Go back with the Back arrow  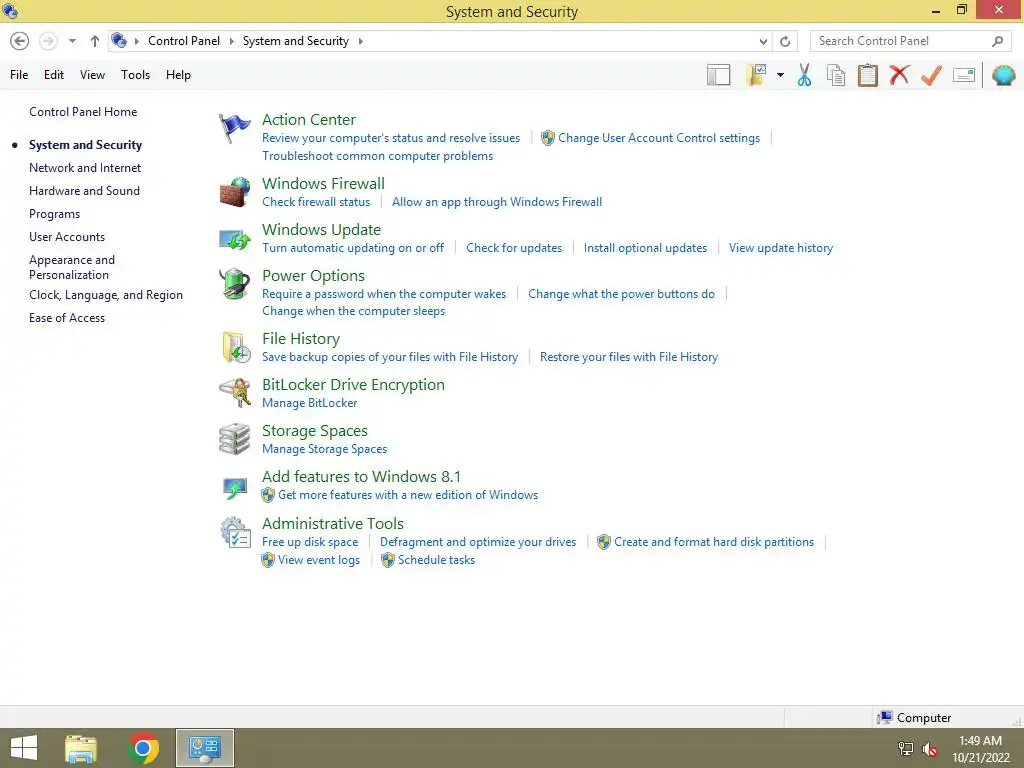(x=20, y=41)
